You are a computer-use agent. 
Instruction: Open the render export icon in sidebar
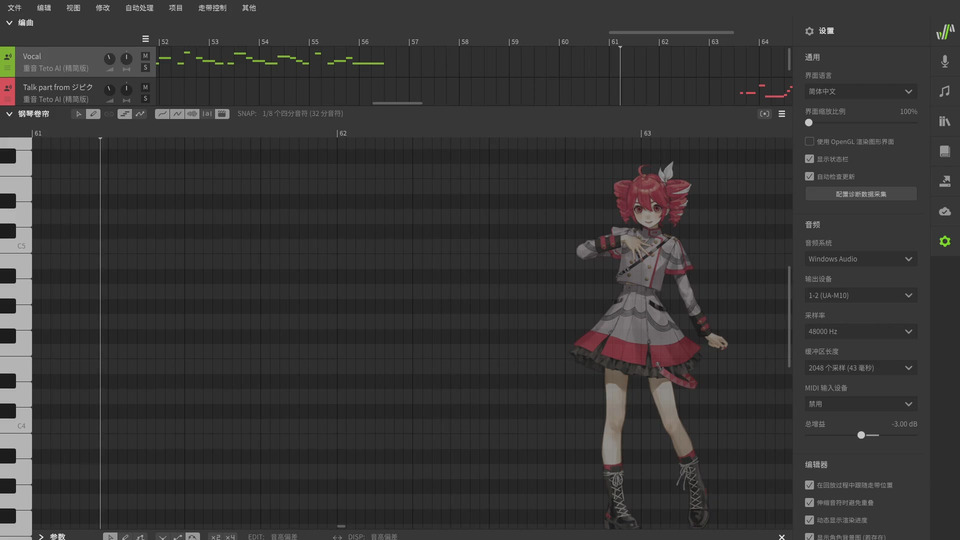[945, 181]
